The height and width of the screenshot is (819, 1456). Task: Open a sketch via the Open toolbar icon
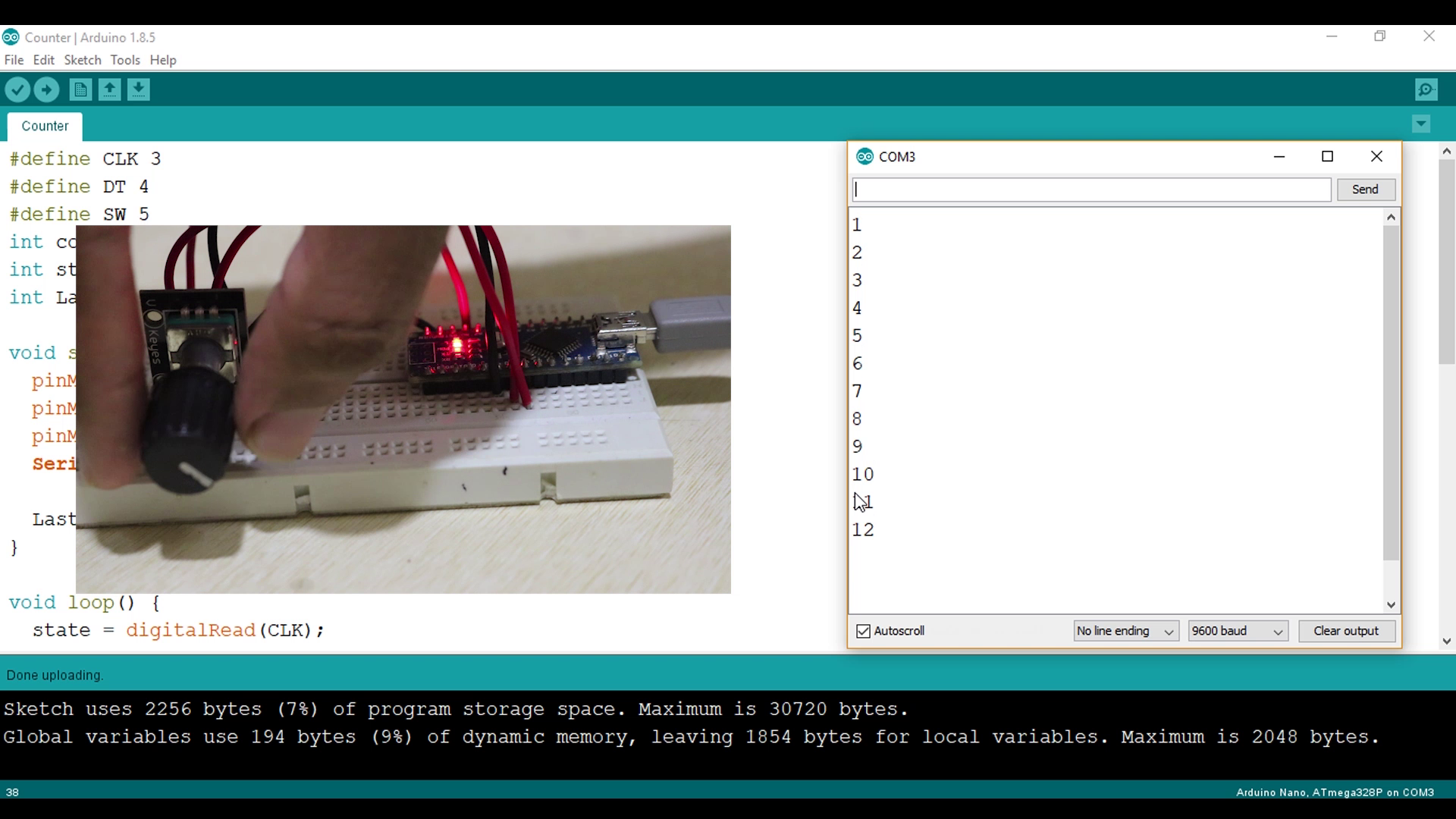109,89
